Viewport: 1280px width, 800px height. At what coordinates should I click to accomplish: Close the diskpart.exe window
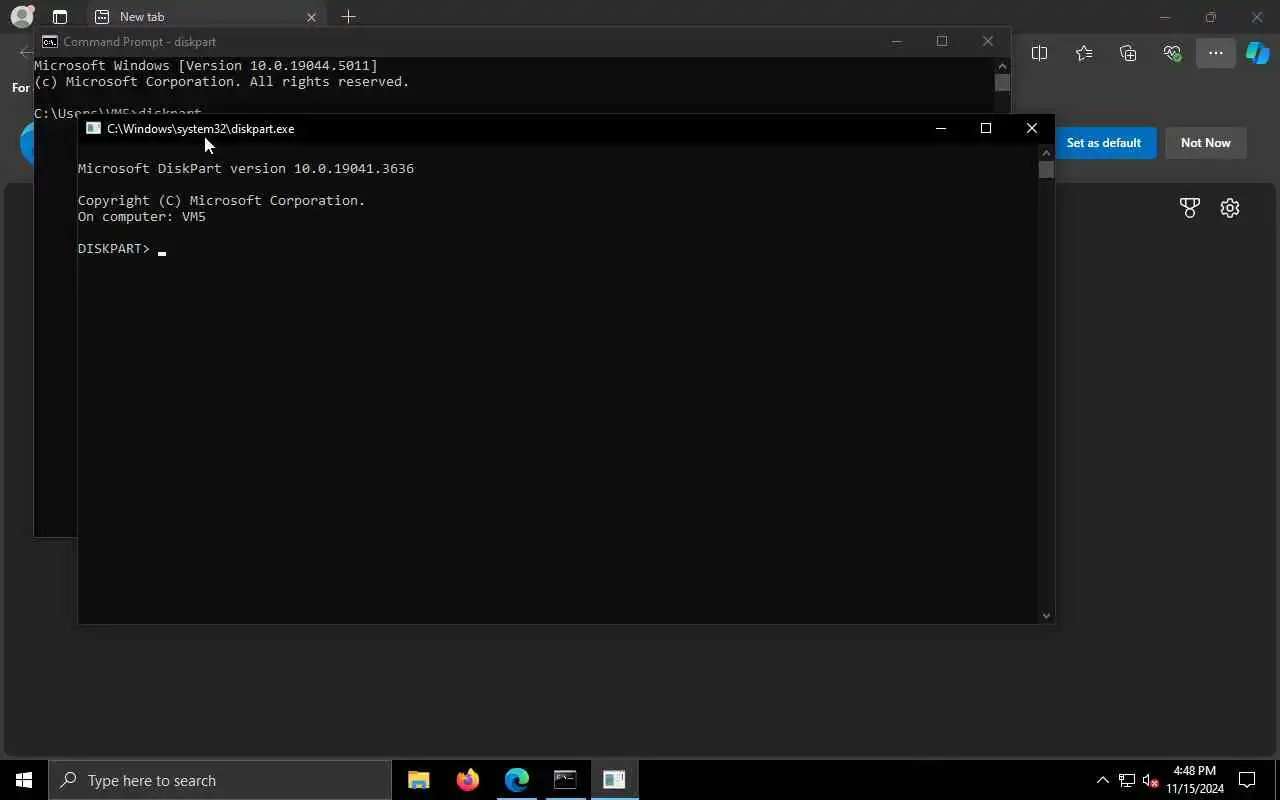tap(1032, 128)
